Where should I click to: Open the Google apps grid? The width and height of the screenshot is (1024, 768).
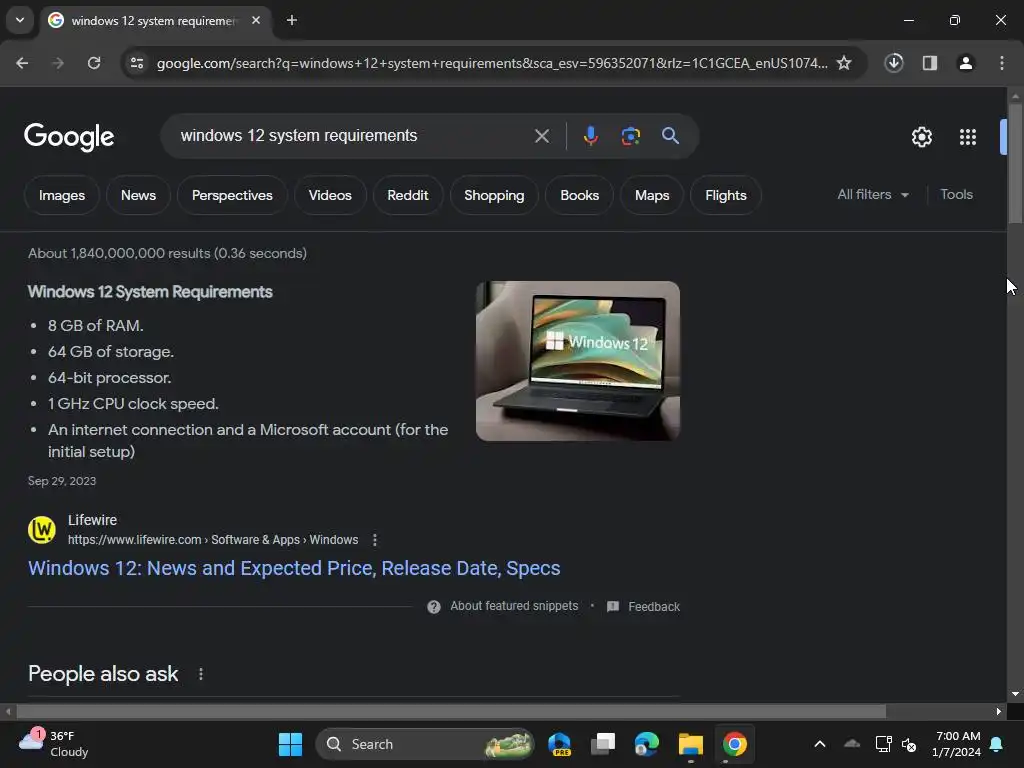click(967, 137)
